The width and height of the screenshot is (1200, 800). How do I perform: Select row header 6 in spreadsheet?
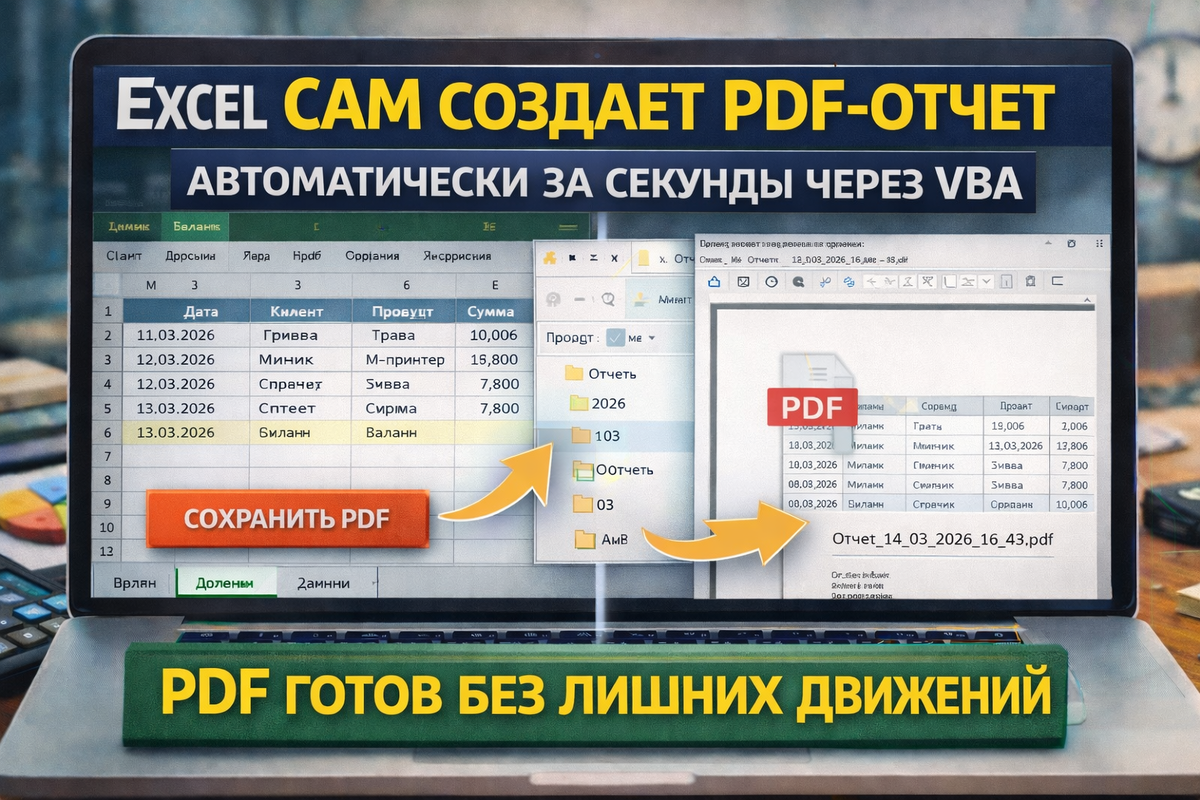(107, 431)
